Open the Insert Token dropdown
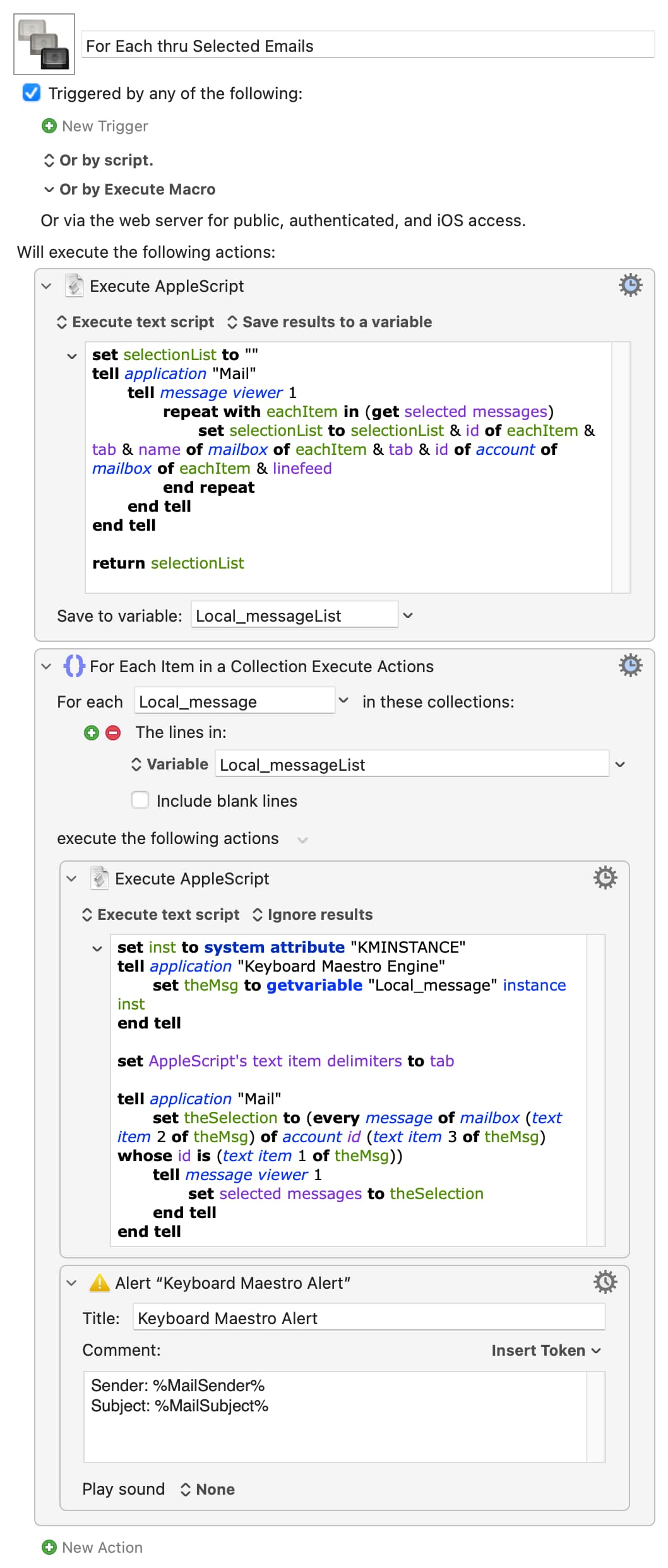Screen dimensions: 668x1568 pos(546,1351)
